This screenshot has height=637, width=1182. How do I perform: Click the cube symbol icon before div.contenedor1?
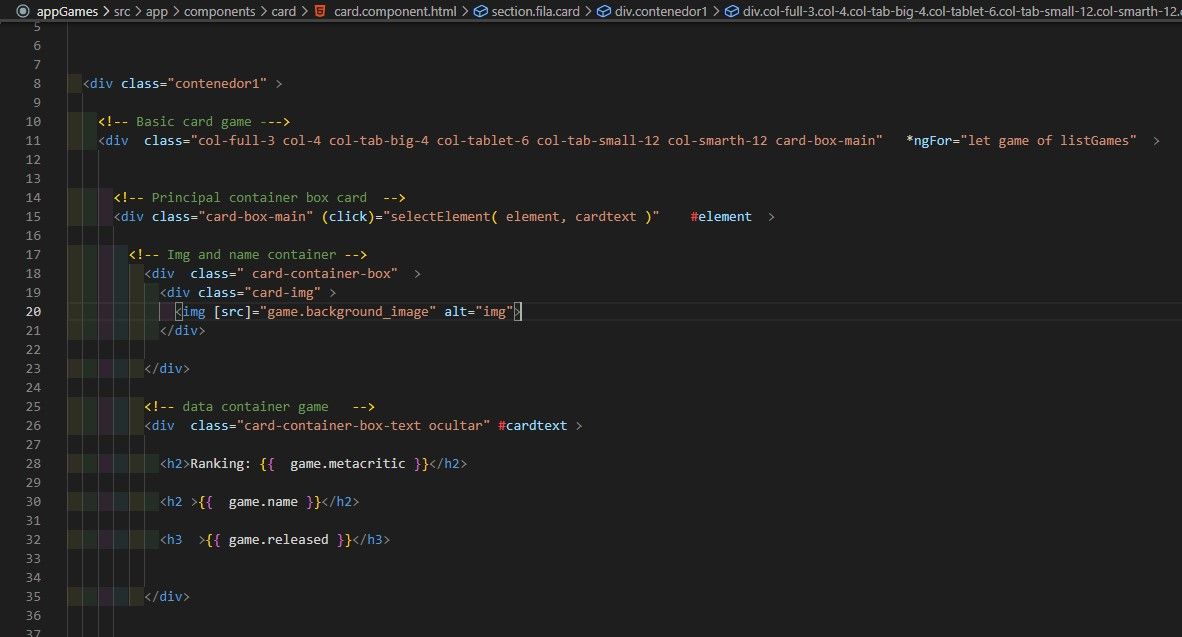click(x=604, y=11)
